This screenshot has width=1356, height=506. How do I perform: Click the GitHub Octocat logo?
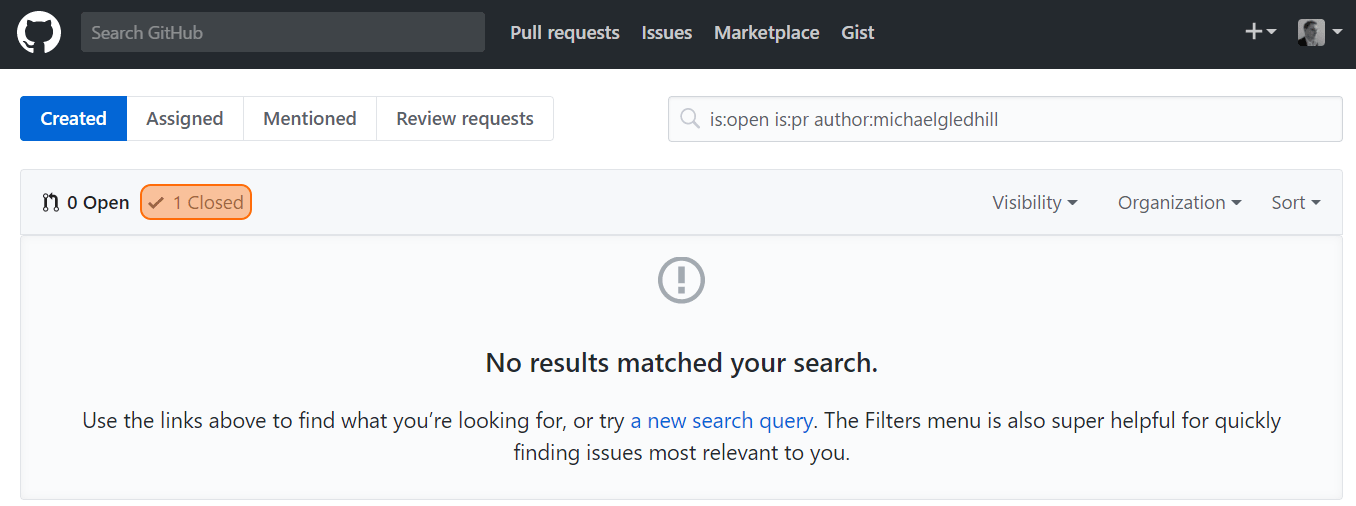click(x=39, y=32)
